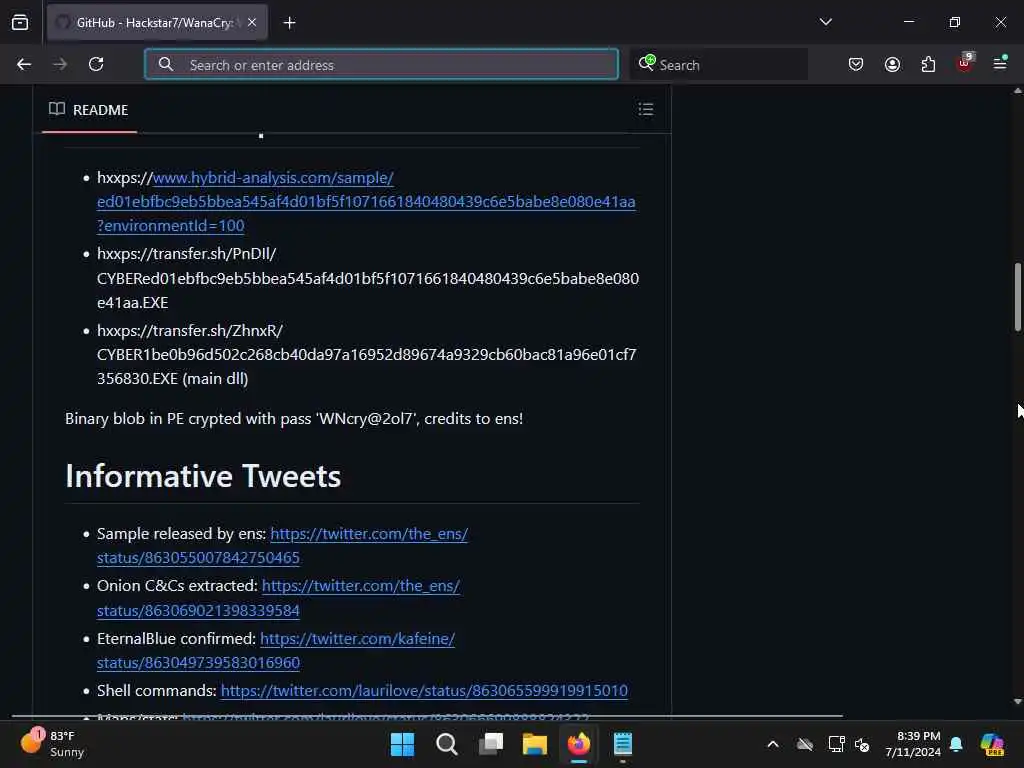The image size is (1024, 768).
Task: Open the Firefox View icon
Action: (x=20, y=22)
